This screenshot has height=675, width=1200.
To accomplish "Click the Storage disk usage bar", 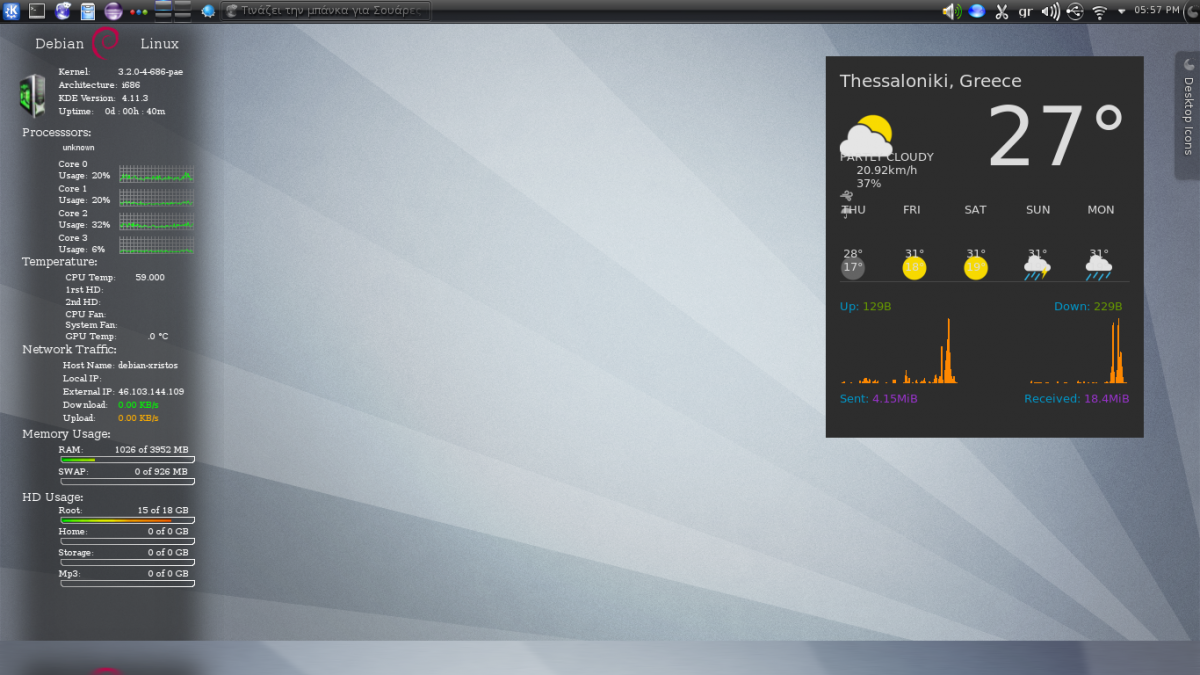I will pyautogui.click(x=128, y=562).
